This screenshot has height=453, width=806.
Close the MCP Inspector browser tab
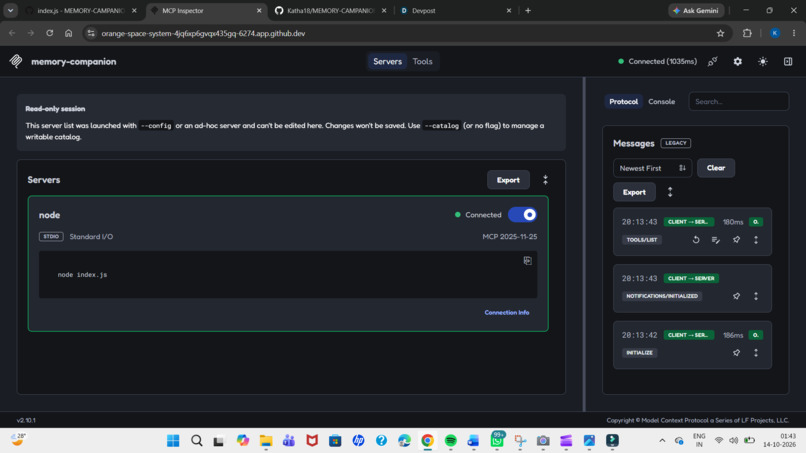[x=259, y=10]
